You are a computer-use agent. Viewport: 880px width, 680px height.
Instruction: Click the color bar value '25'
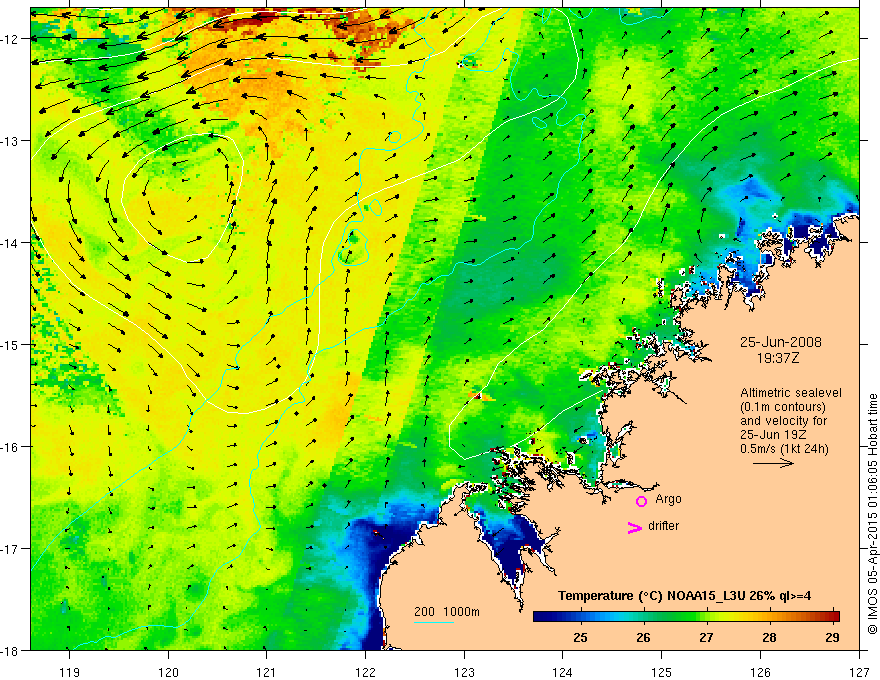click(580, 637)
